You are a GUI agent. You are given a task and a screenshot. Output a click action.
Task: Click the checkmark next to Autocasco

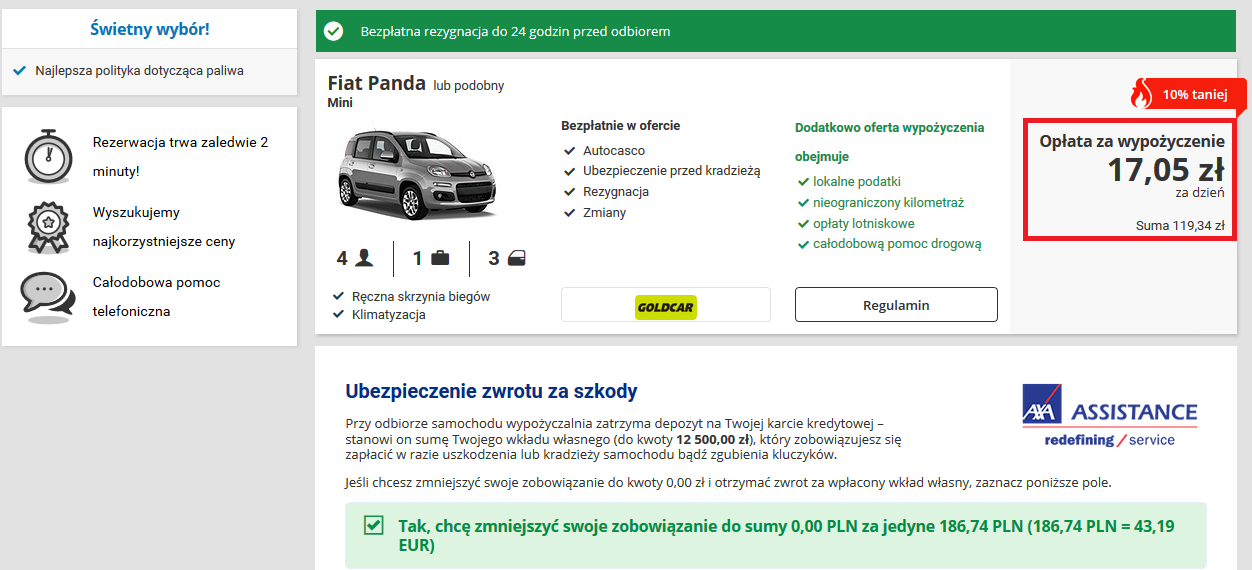569,150
